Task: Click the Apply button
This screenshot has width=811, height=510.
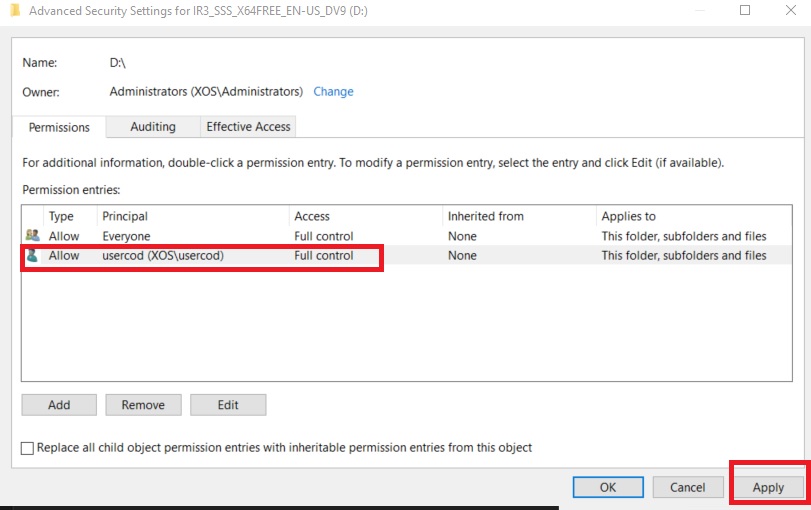Action: click(768, 487)
